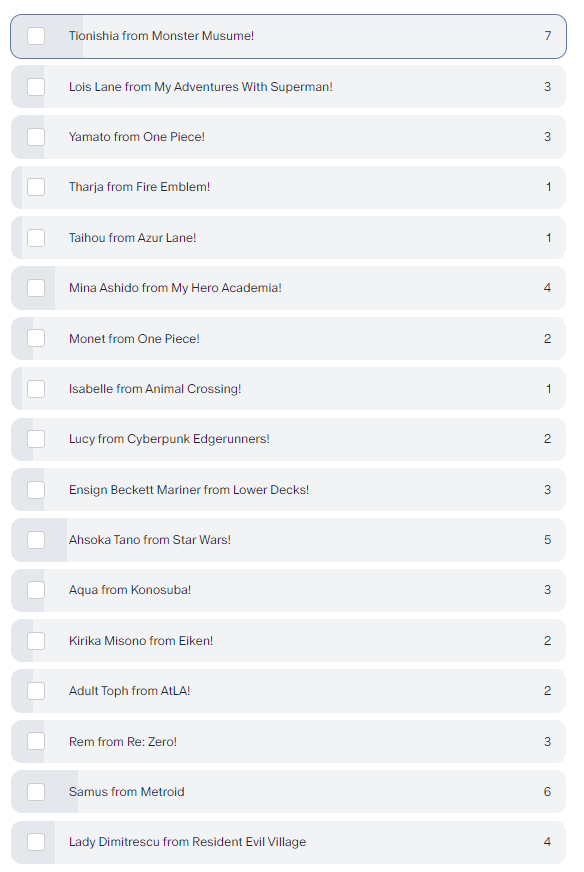Check the Monet from One Piece box

(36, 338)
